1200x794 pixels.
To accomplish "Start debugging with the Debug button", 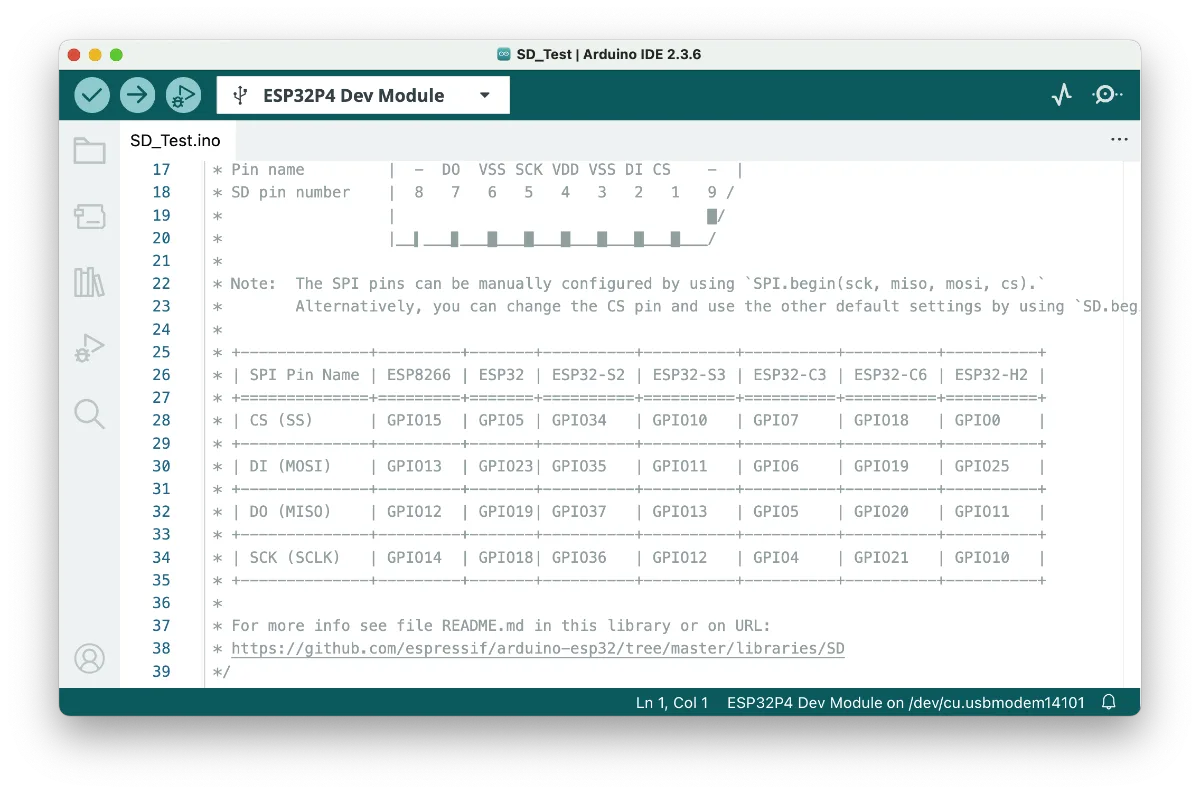I will pos(184,95).
